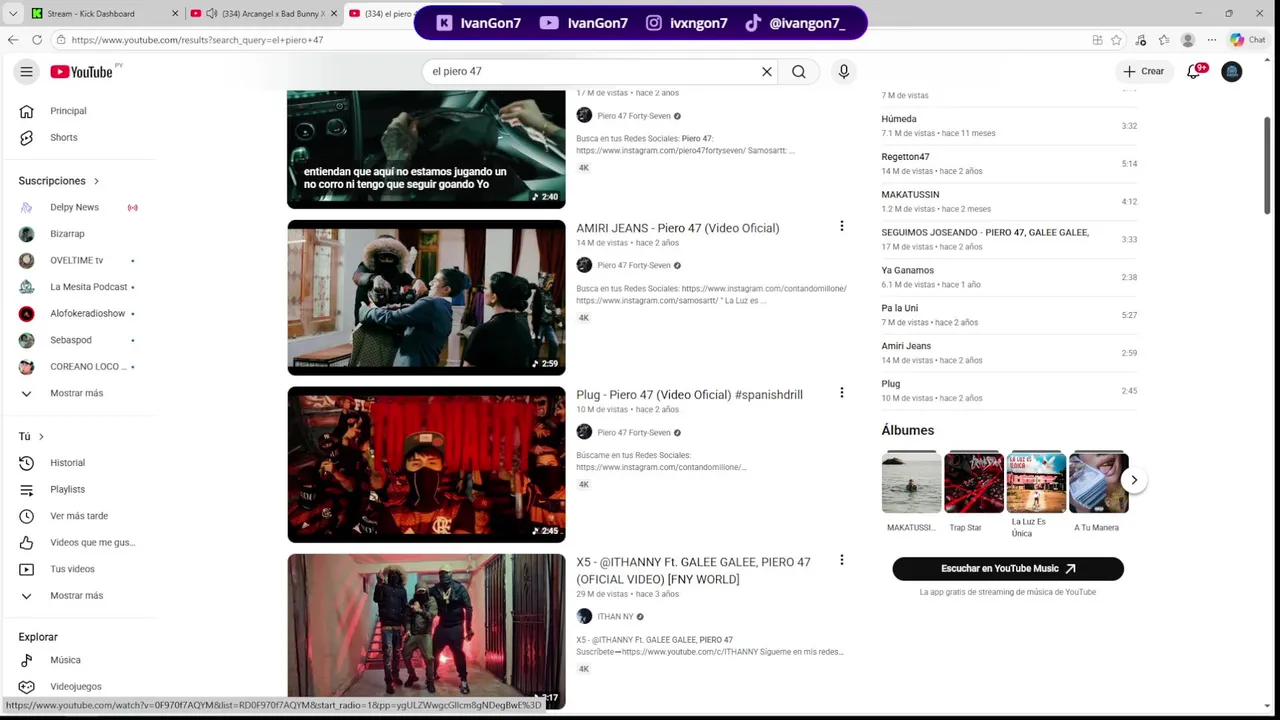Open MAKATUSSIN album cover

tap(911, 482)
